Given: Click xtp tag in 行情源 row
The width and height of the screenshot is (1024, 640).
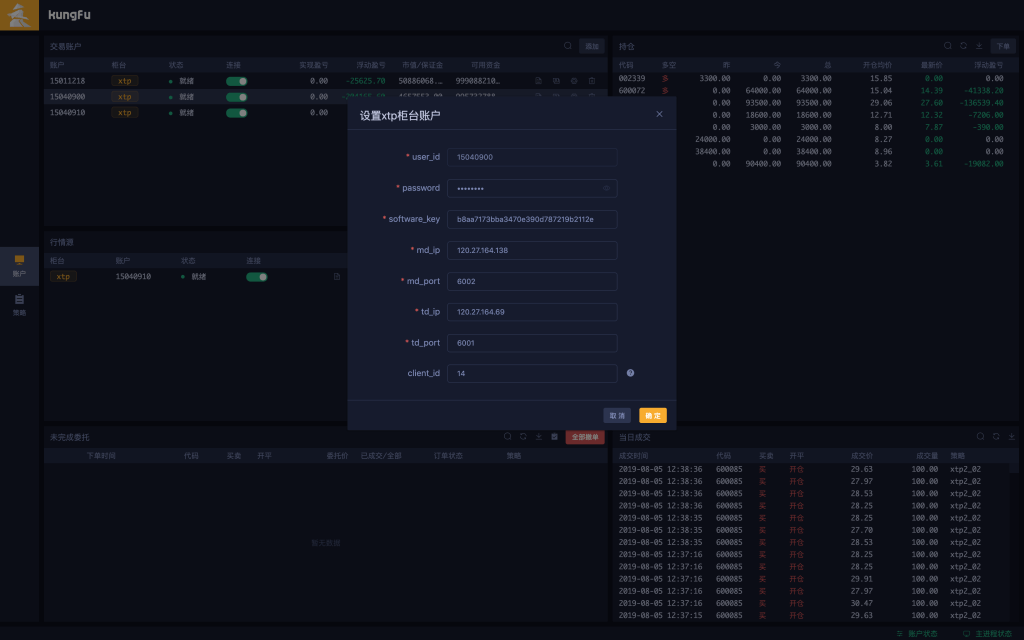Looking at the screenshot, I should tap(63, 277).
